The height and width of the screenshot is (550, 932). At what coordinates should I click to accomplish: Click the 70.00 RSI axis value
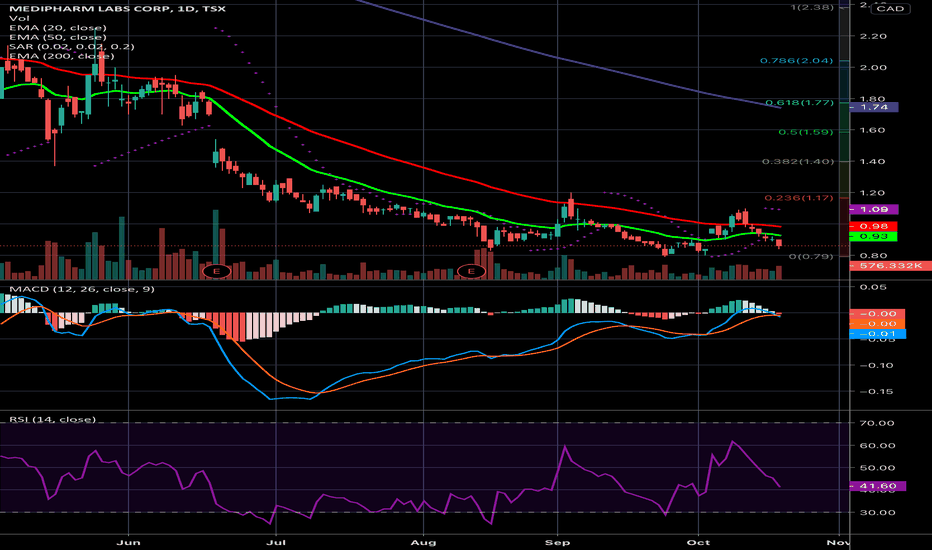click(x=877, y=423)
